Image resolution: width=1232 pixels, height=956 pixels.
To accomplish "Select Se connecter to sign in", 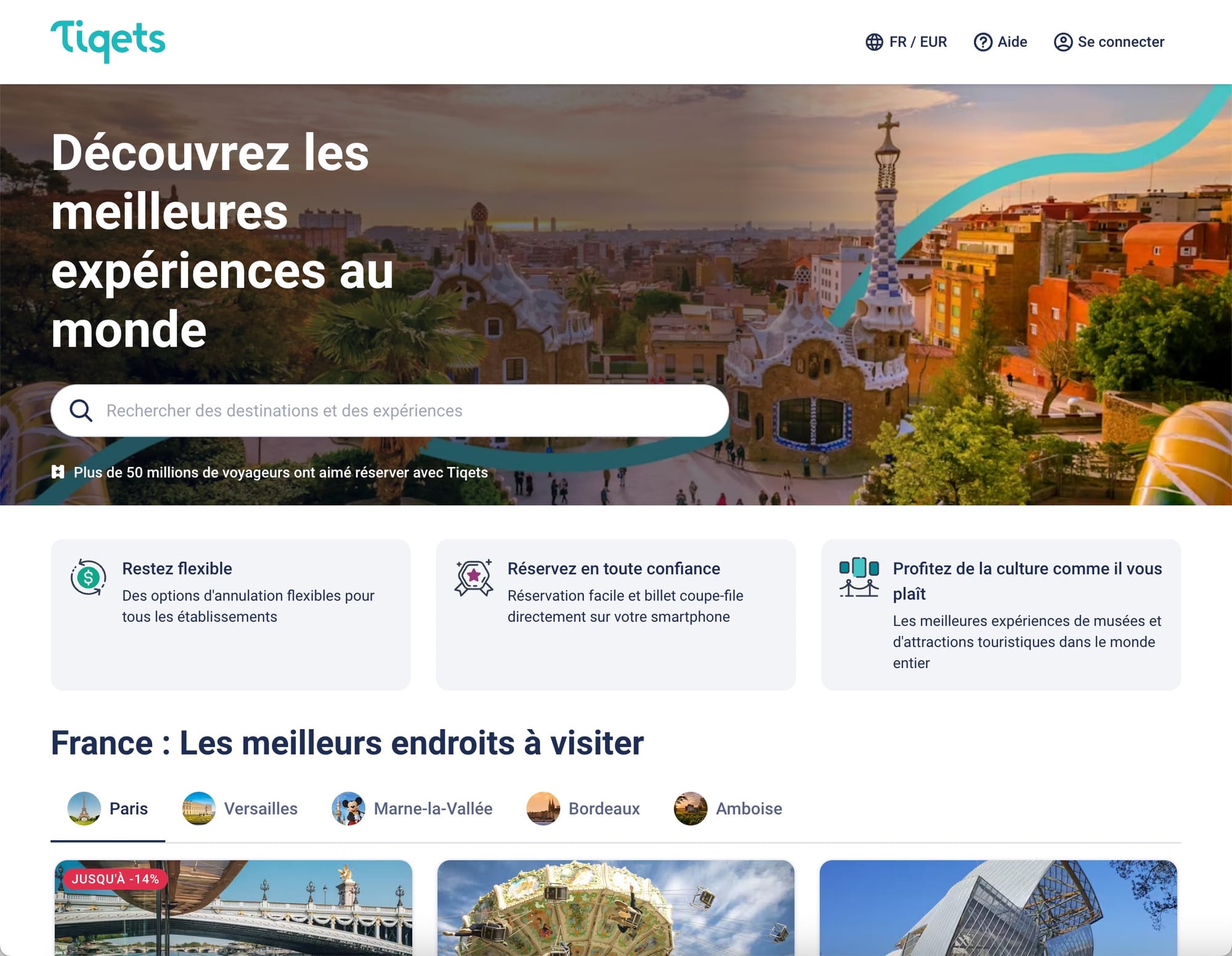I will point(1109,42).
